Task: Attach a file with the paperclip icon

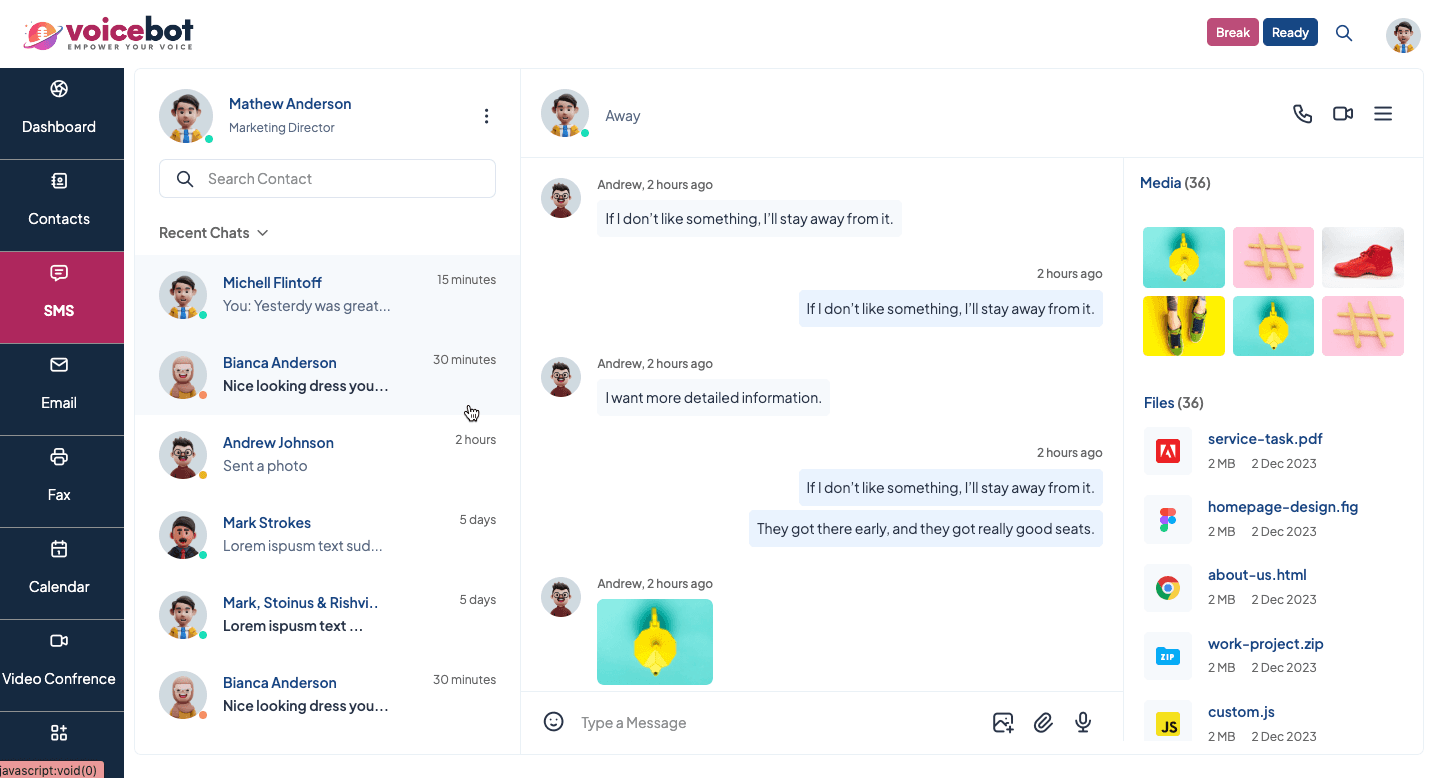Action: (1043, 722)
